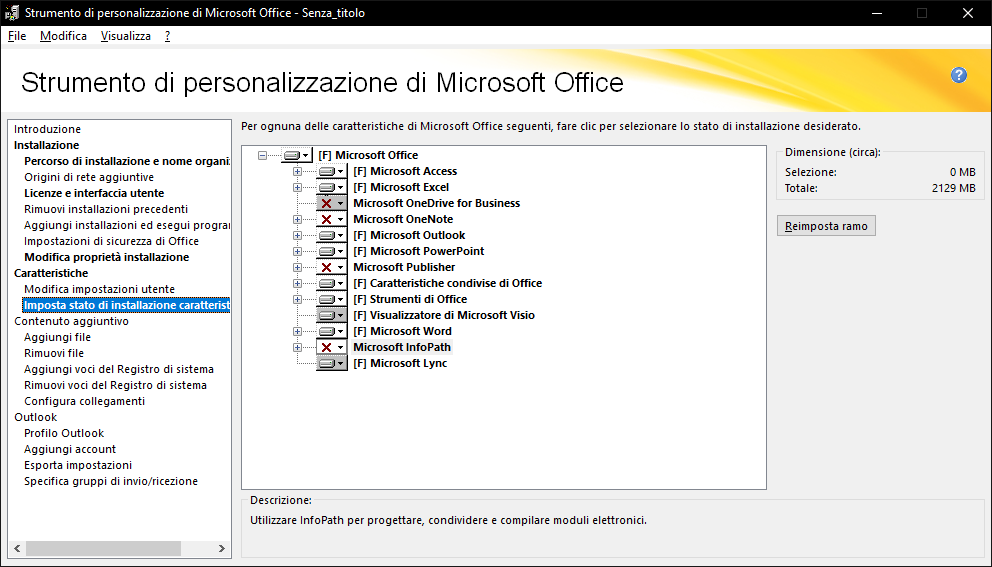Open Modifica proprietà installazione

tap(107, 257)
